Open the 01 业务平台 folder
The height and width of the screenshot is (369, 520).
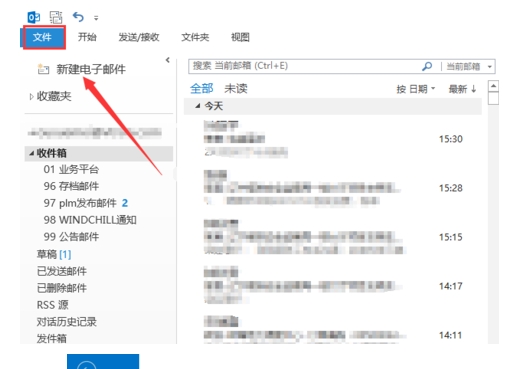[x=71, y=169]
